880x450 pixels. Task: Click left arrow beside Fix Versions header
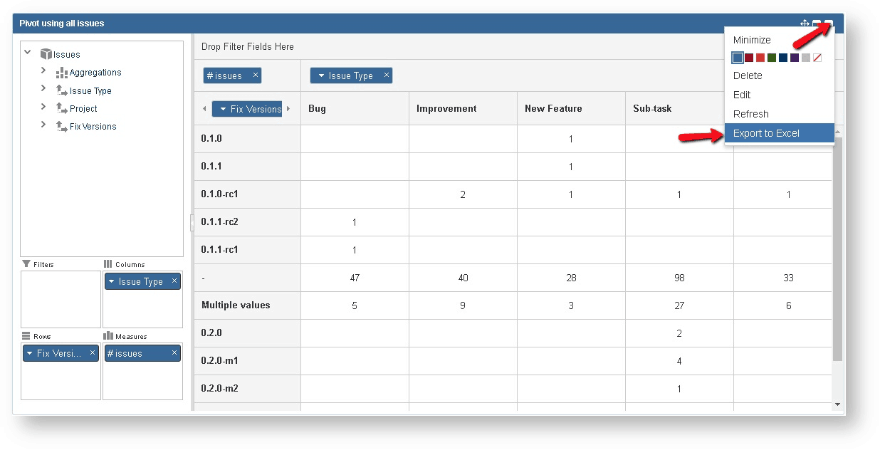click(x=205, y=108)
